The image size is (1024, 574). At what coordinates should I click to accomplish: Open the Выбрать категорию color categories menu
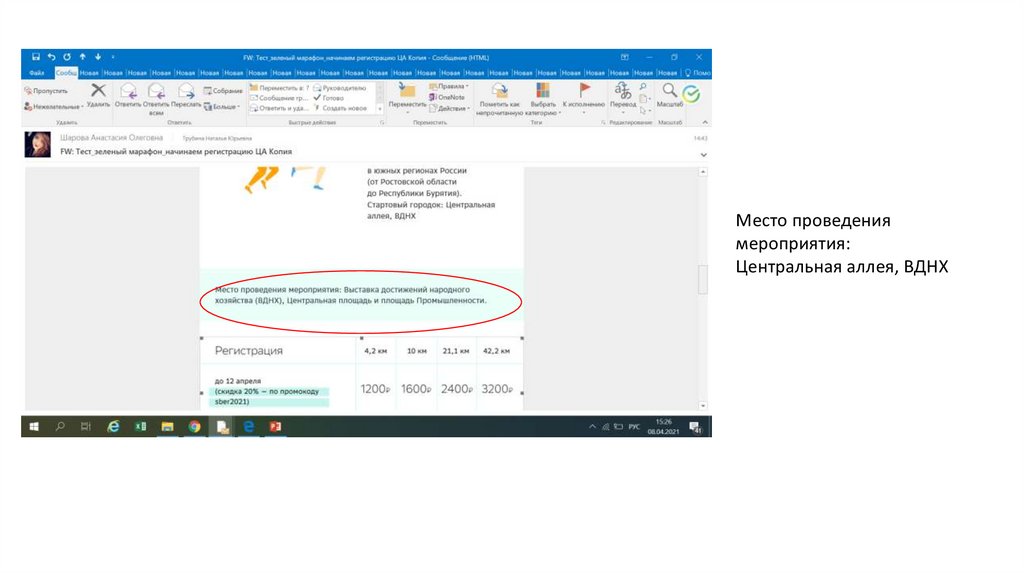[x=543, y=99]
